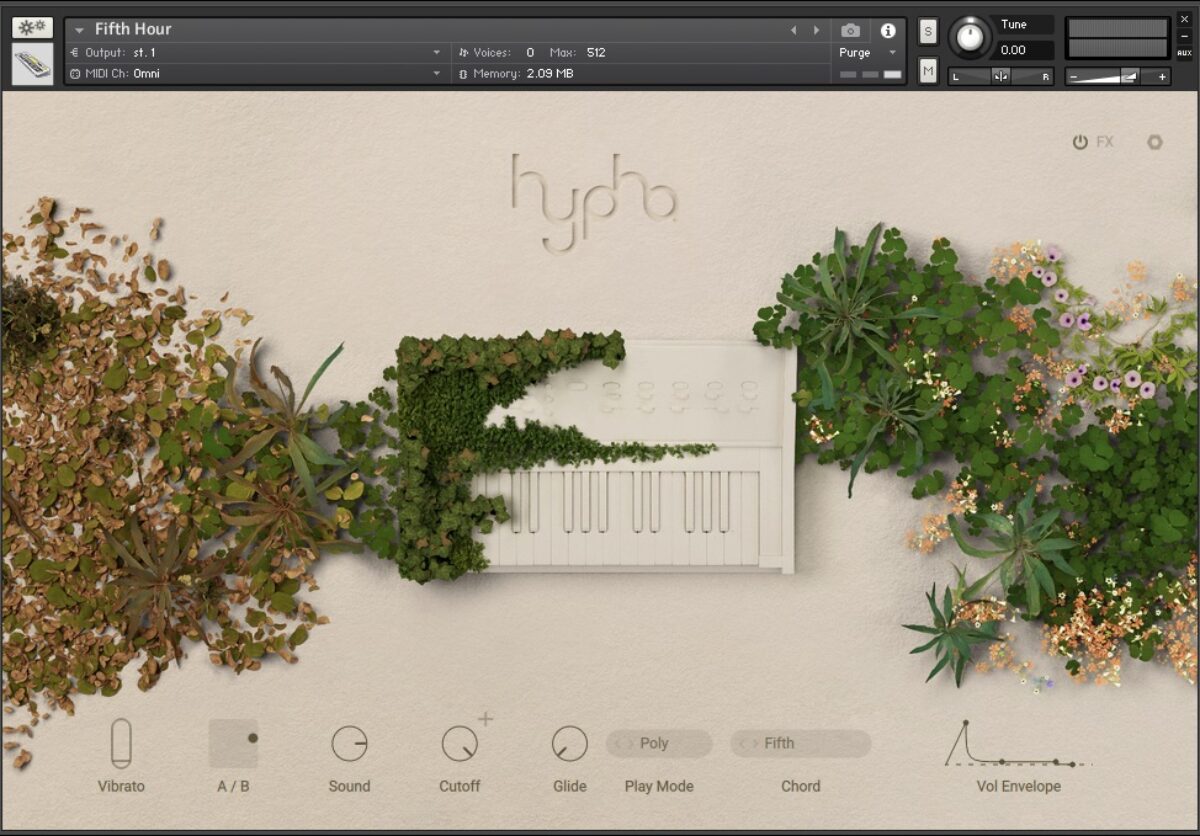Click the Voices count value 0

[x=530, y=52]
